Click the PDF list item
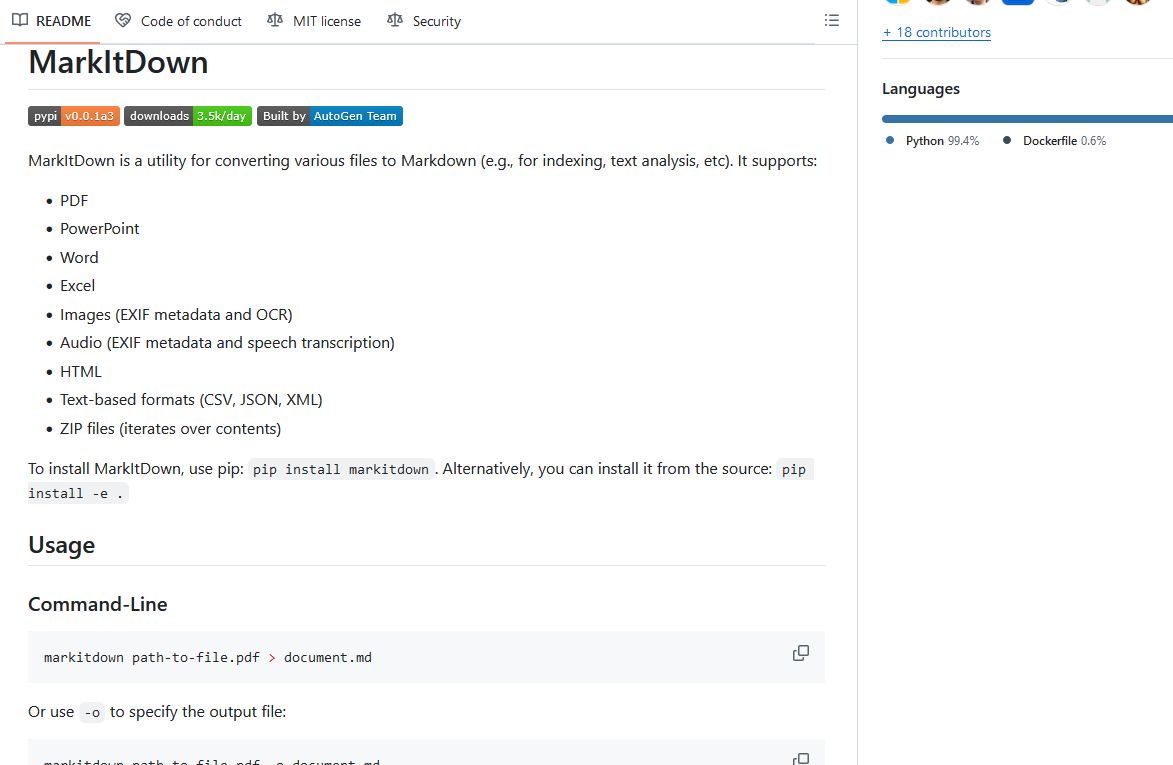1173x765 pixels. [74, 200]
